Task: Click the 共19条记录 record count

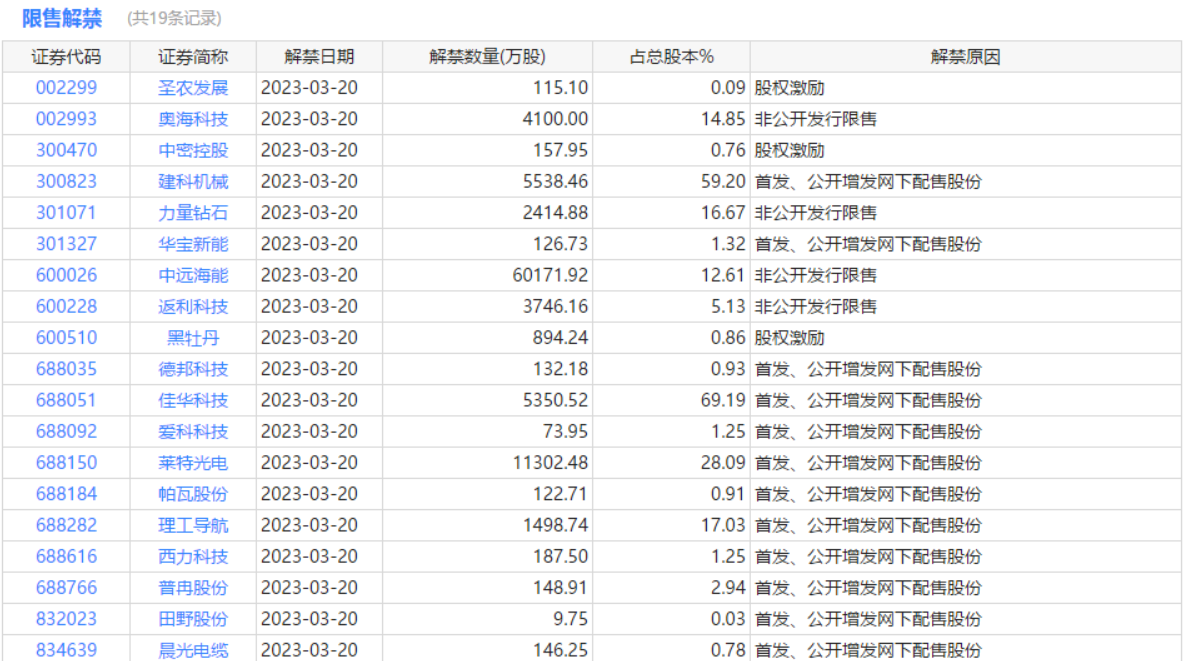Action: pos(174,18)
